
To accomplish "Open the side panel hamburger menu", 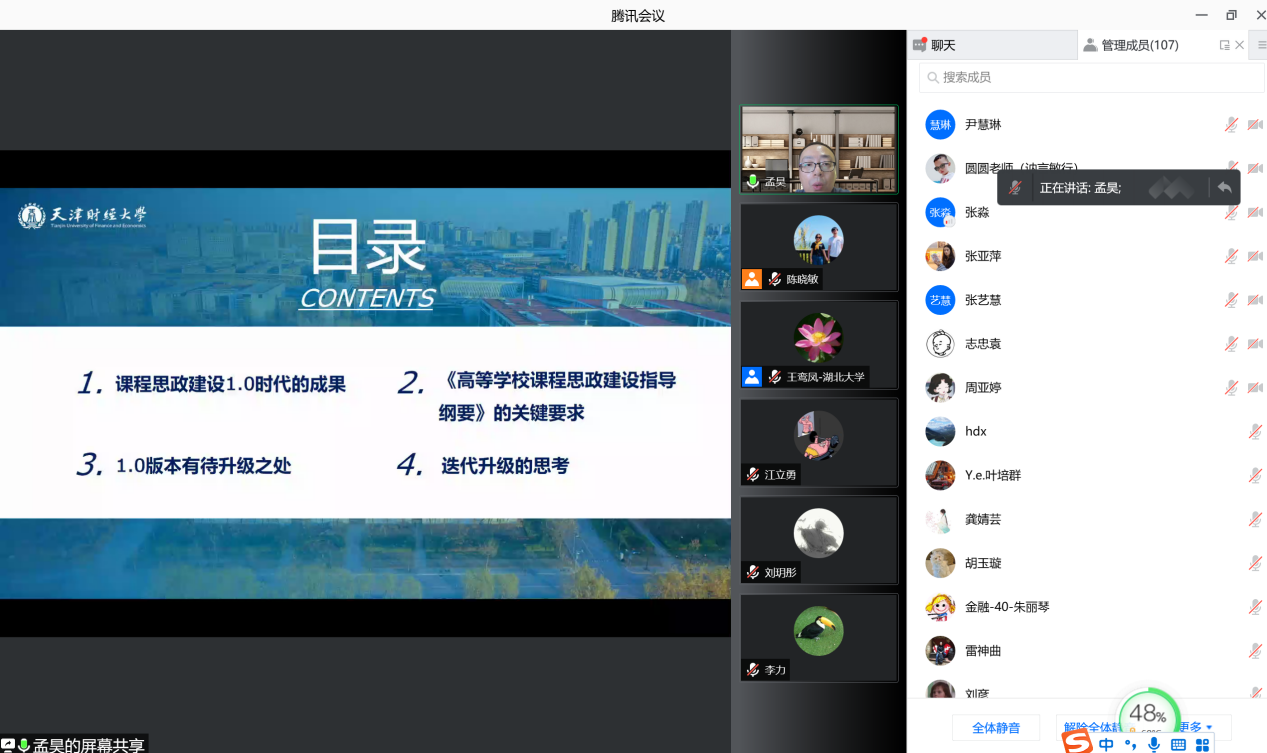I will pos(1261,45).
